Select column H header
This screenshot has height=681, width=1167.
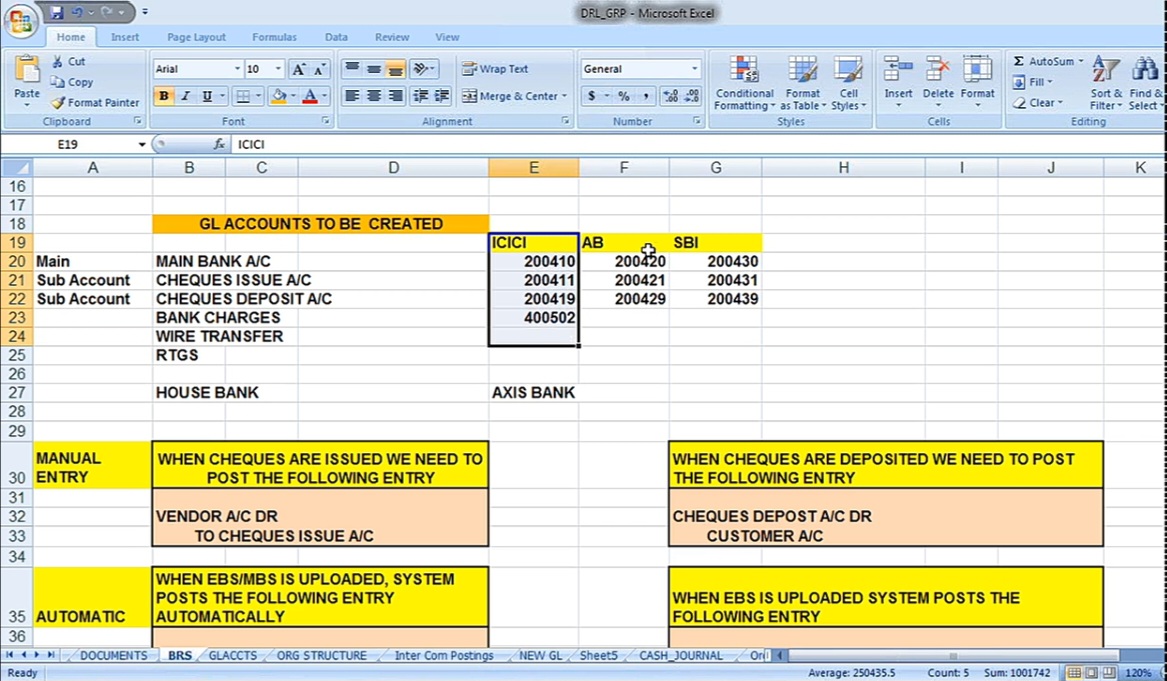843,167
